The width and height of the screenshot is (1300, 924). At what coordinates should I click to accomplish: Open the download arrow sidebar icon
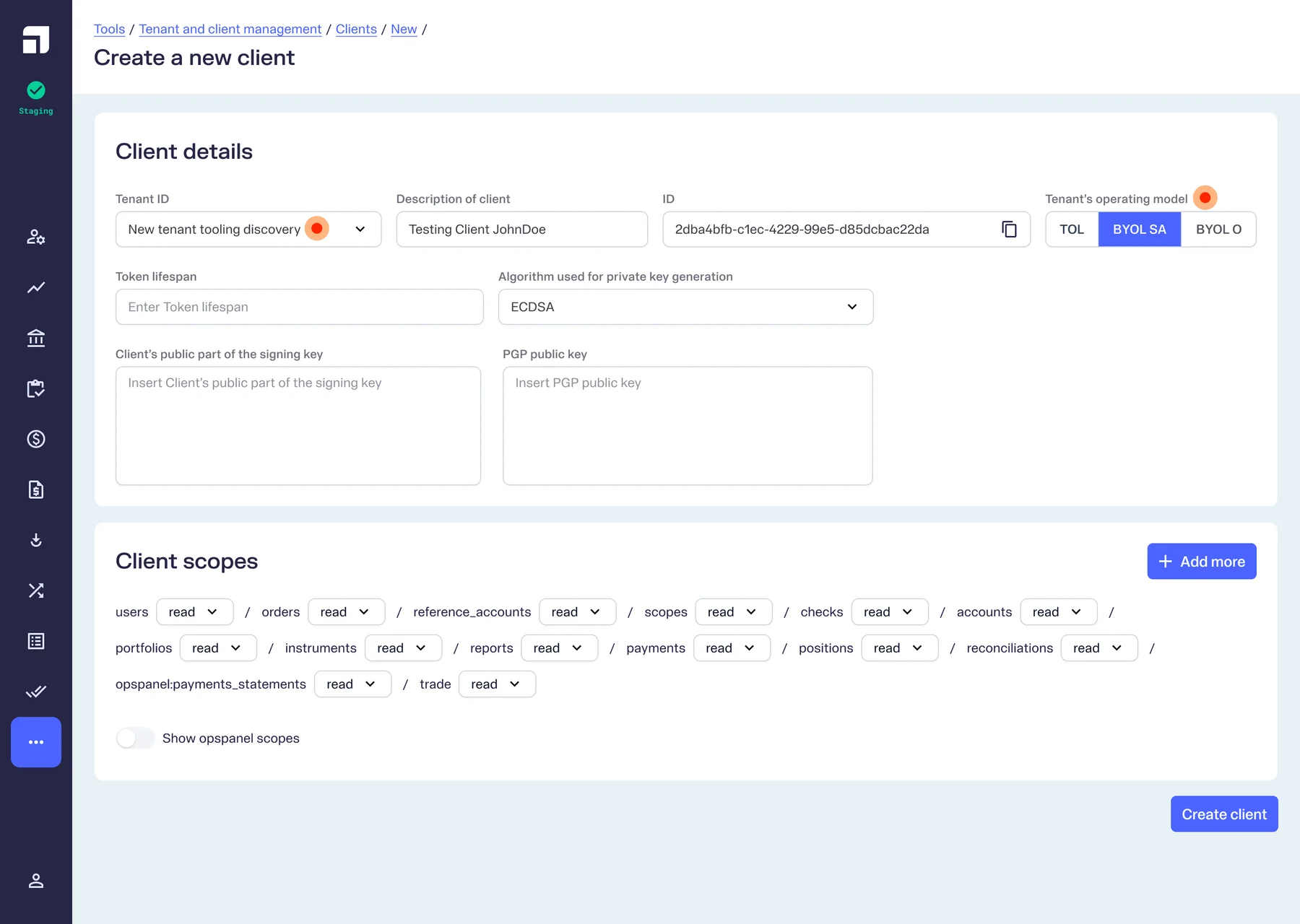click(x=36, y=540)
